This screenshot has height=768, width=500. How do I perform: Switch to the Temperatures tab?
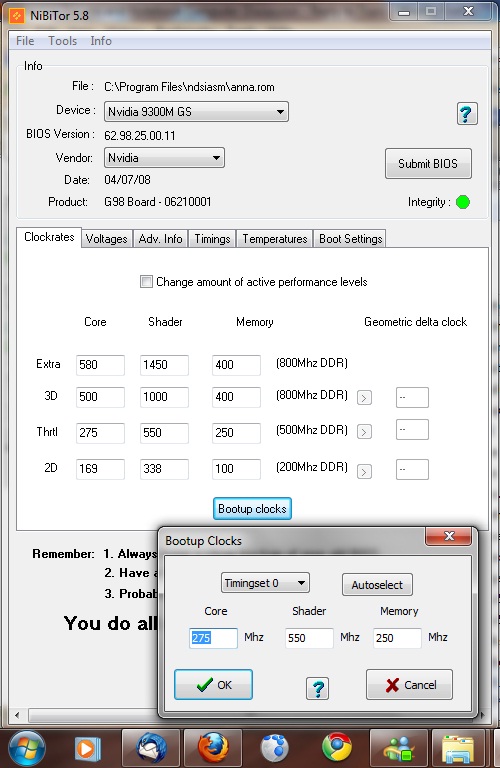(x=275, y=239)
